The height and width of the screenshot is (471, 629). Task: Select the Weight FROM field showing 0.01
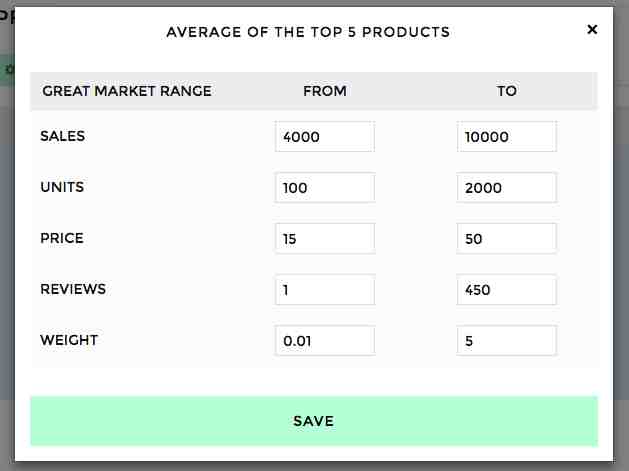pyautogui.click(x=325, y=340)
